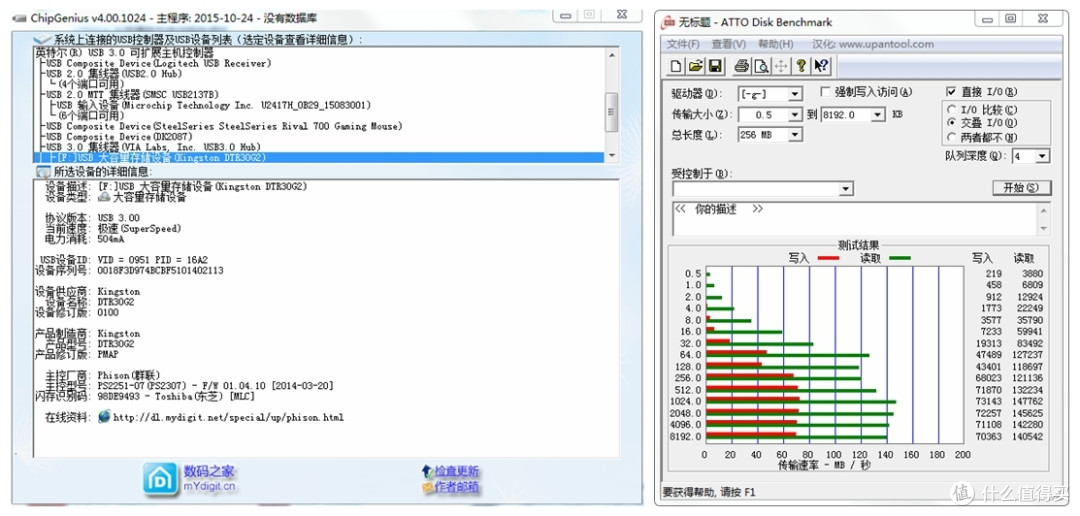Uncheck the 直接 I/O checkbox
1080x516 pixels.
pyautogui.click(x=951, y=92)
